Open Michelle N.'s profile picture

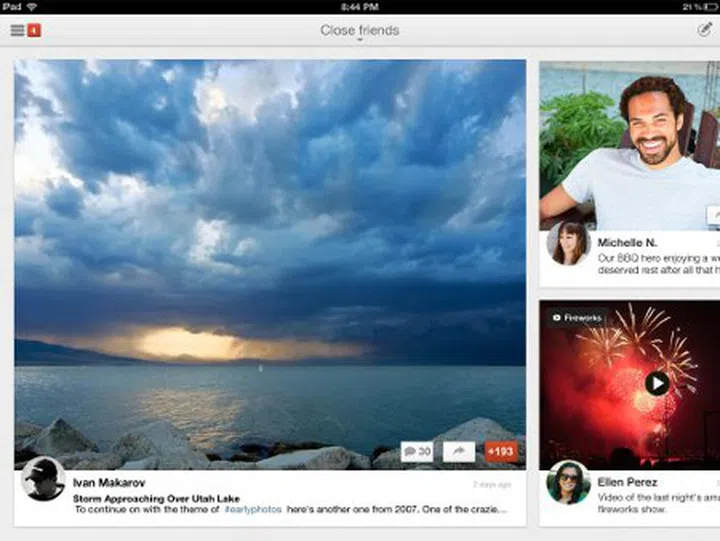568,243
